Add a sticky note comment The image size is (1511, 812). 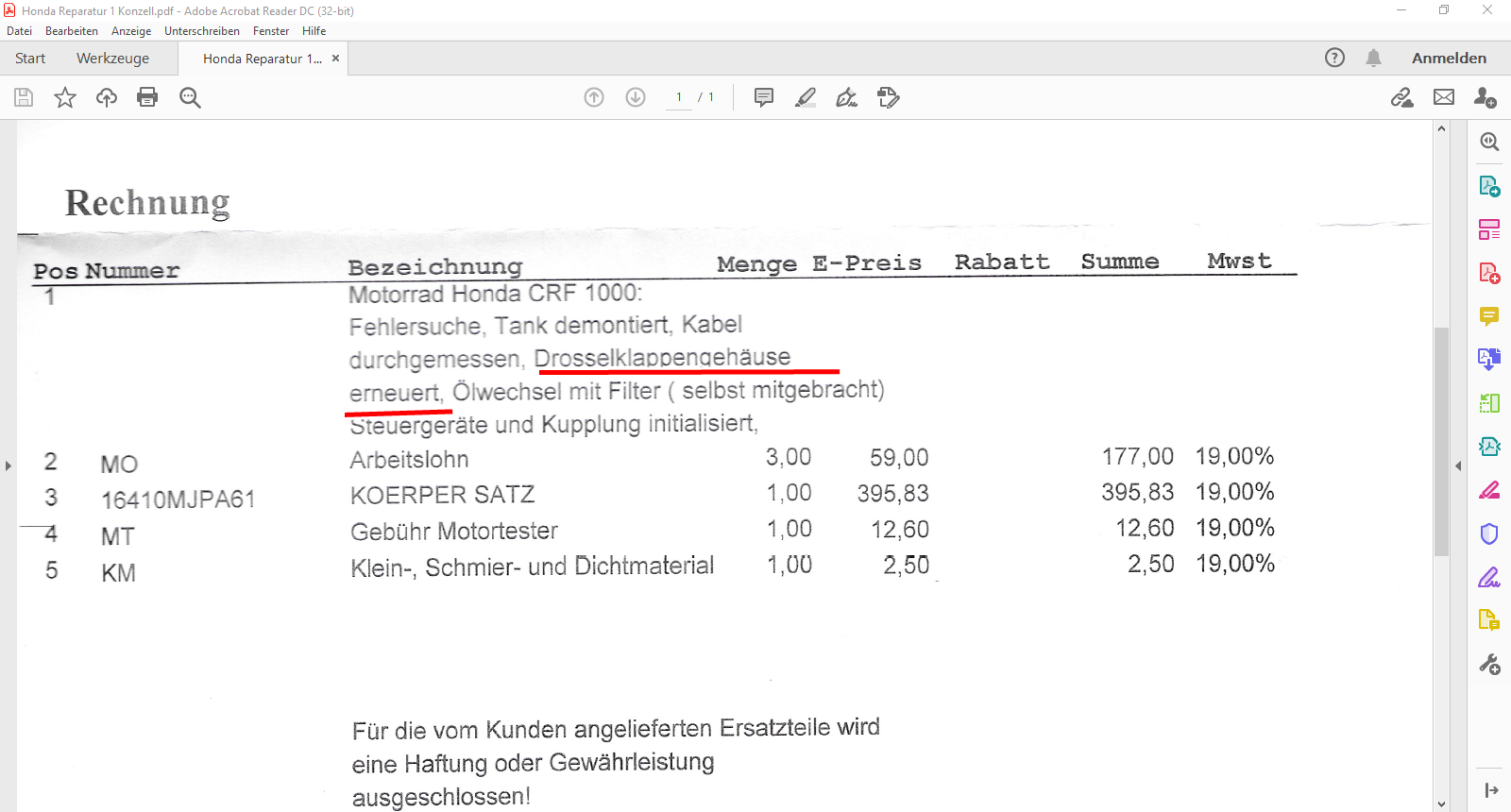point(764,97)
